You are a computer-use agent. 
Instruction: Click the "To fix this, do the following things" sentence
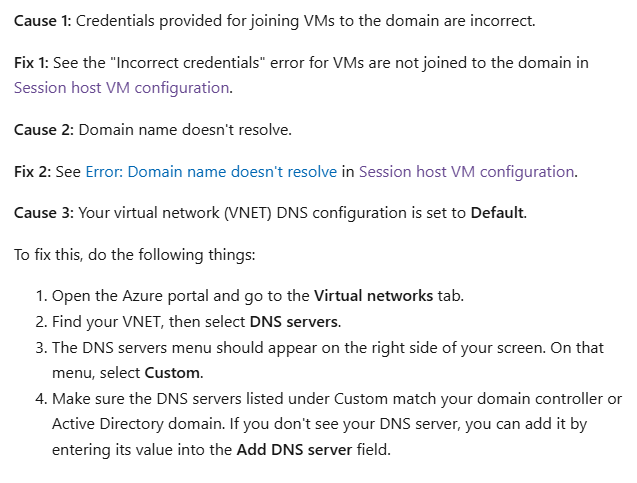(134, 255)
